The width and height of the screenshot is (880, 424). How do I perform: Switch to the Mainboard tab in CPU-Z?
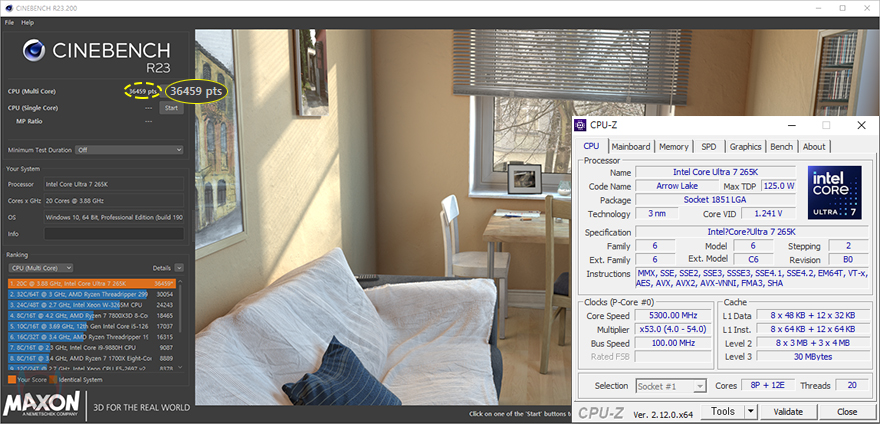pyautogui.click(x=631, y=147)
